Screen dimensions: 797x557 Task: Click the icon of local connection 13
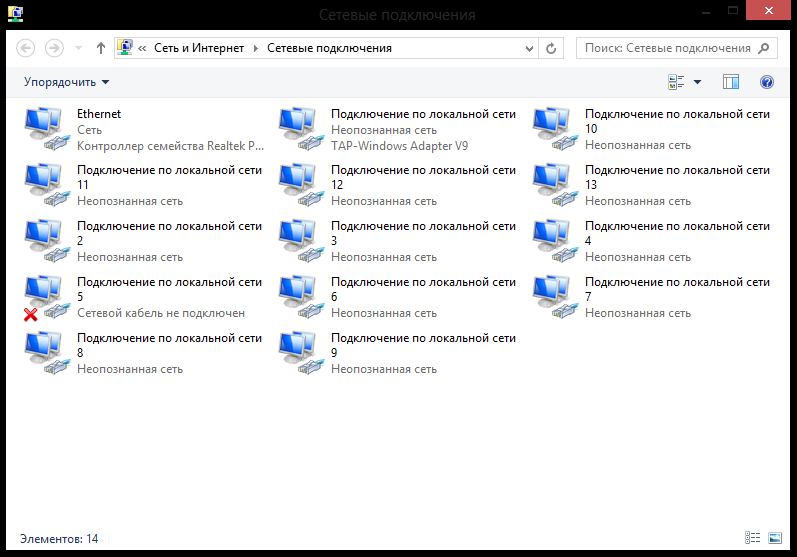point(555,185)
